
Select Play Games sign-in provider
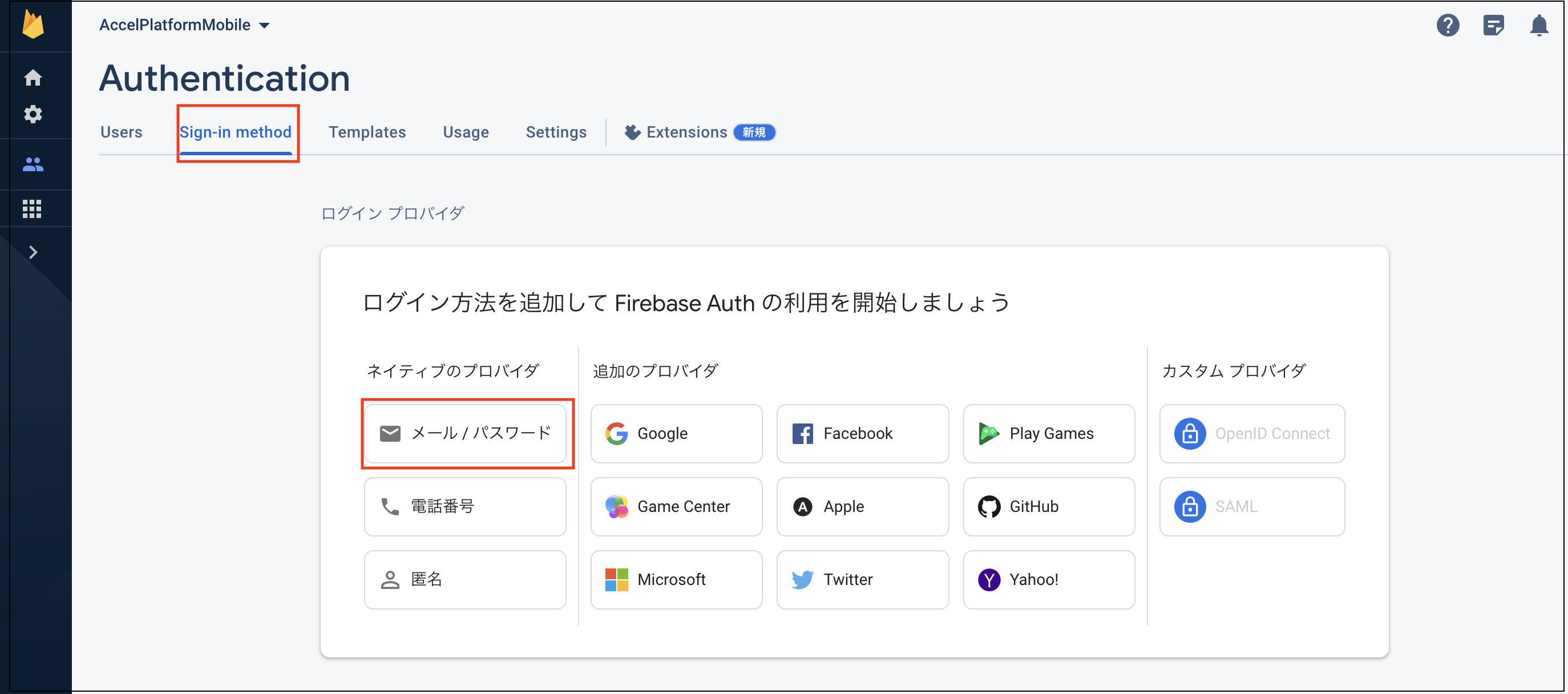(1049, 433)
